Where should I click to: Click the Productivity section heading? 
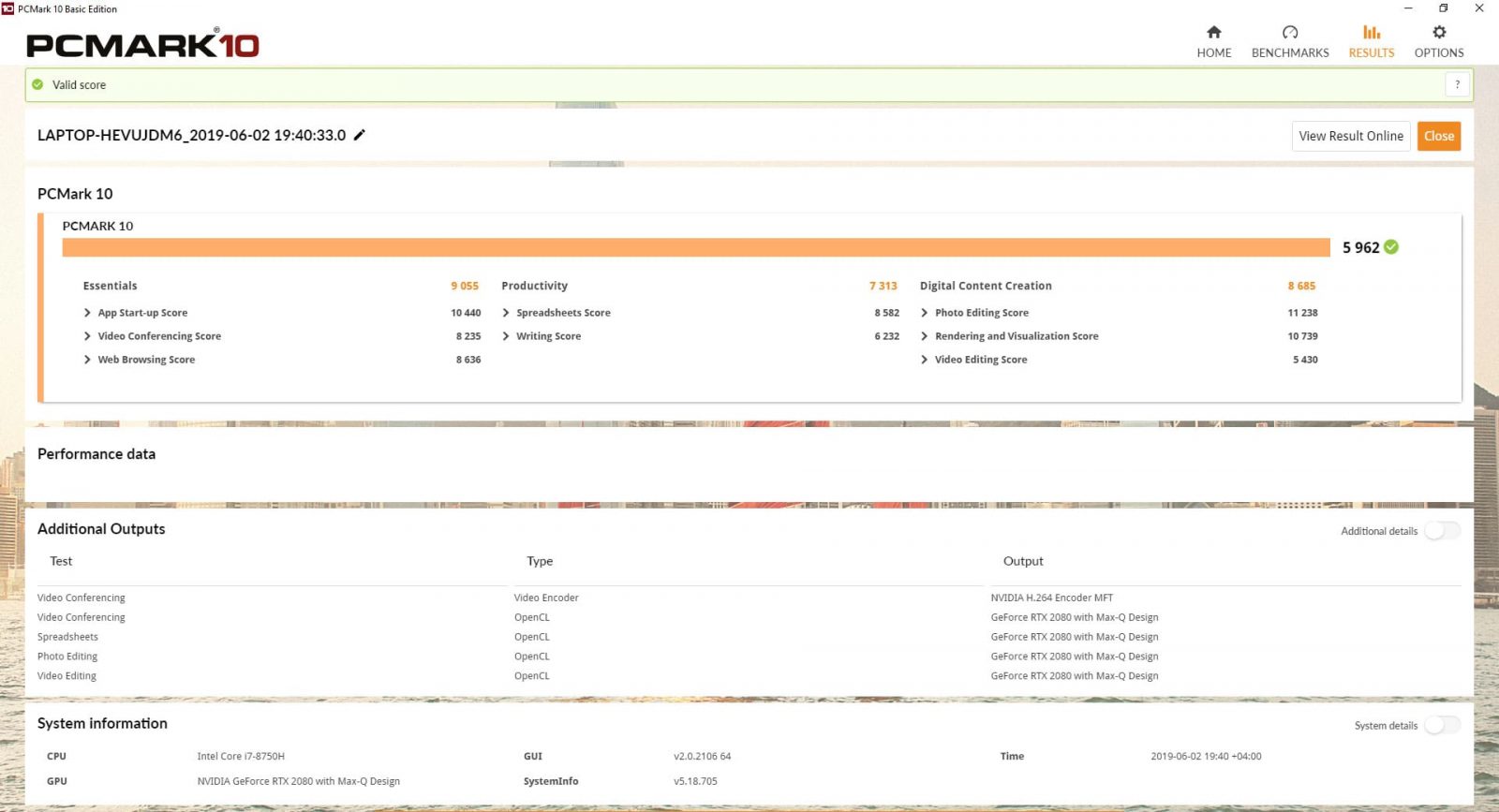pos(534,286)
